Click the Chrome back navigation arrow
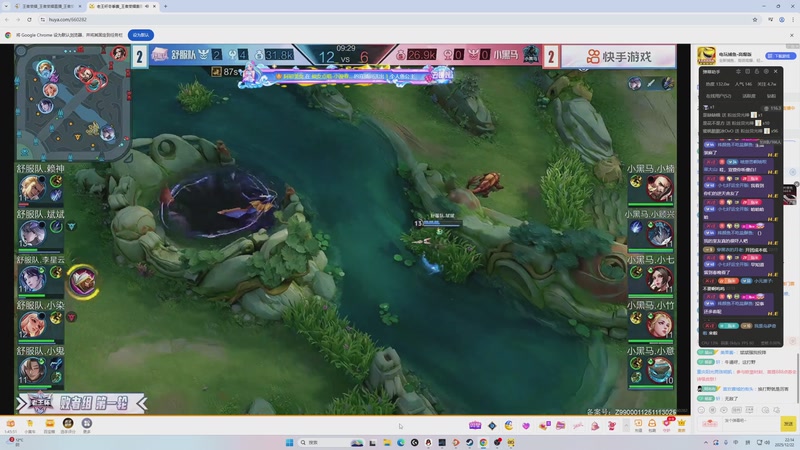800x450 pixels. pos(7,19)
